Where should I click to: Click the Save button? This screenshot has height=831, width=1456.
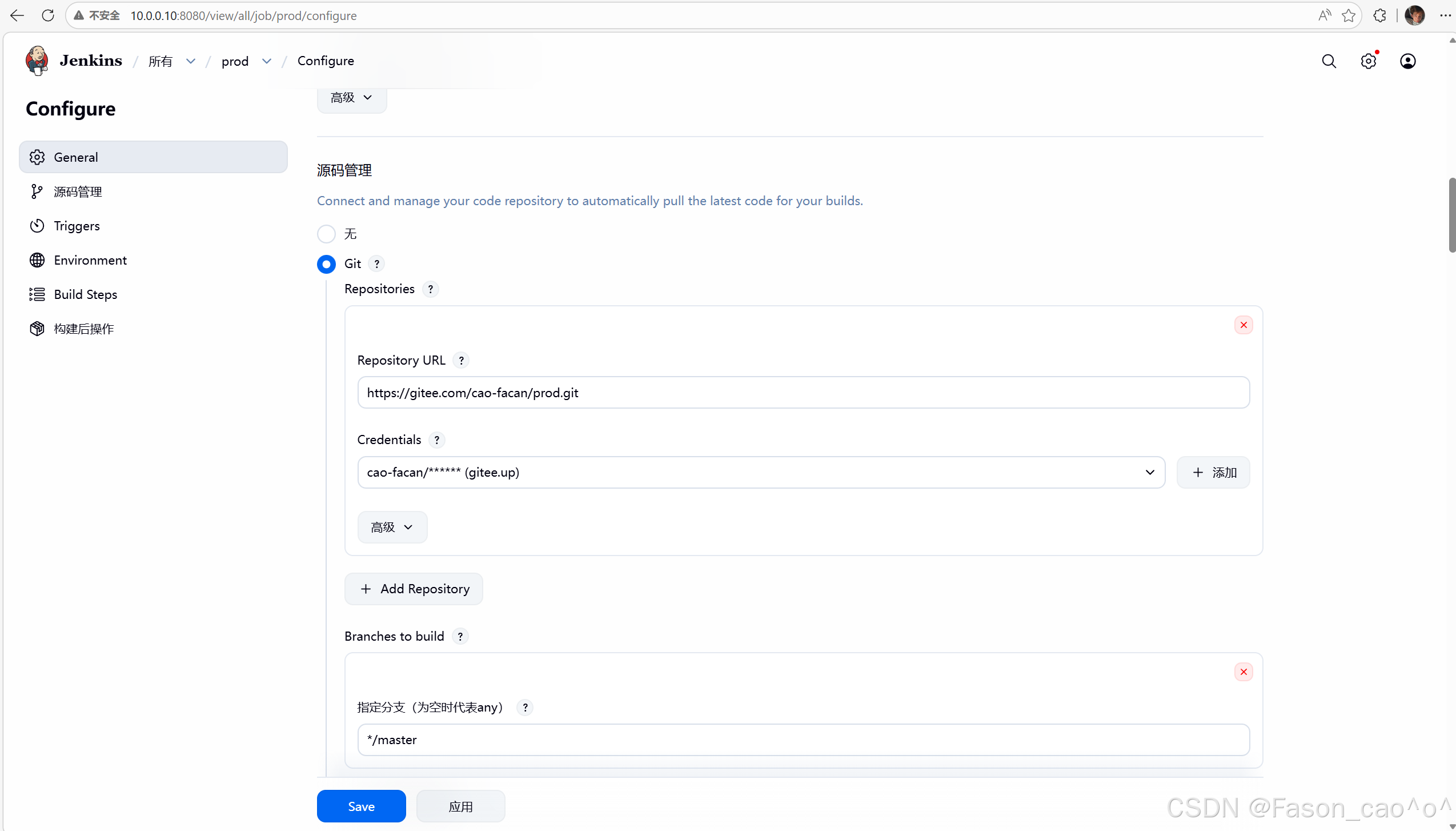(x=361, y=806)
